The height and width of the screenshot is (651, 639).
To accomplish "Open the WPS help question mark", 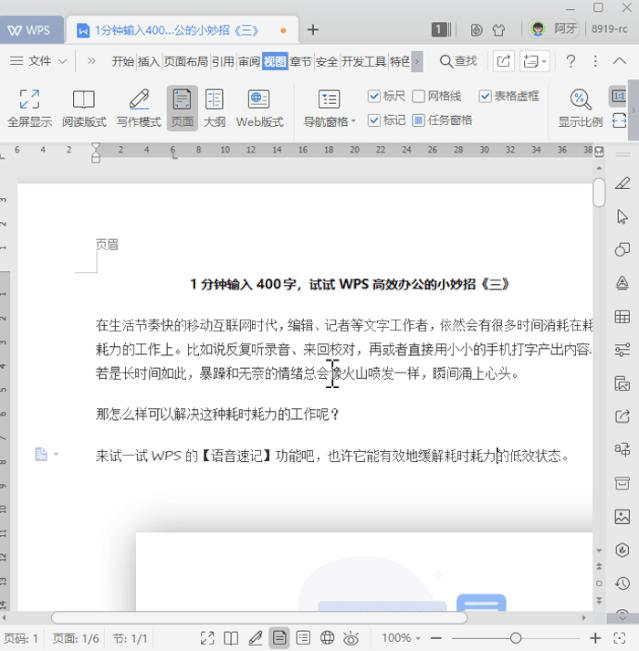I will [x=571, y=61].
